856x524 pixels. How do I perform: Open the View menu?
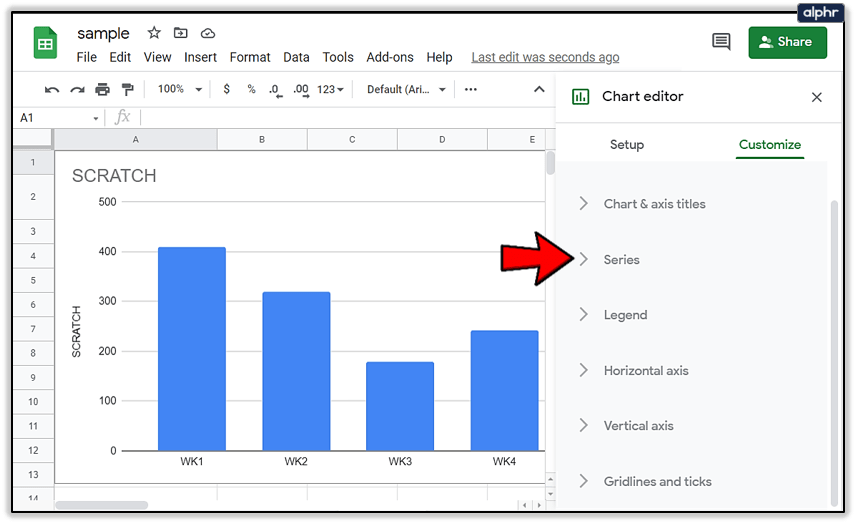(x=157, y=57)
